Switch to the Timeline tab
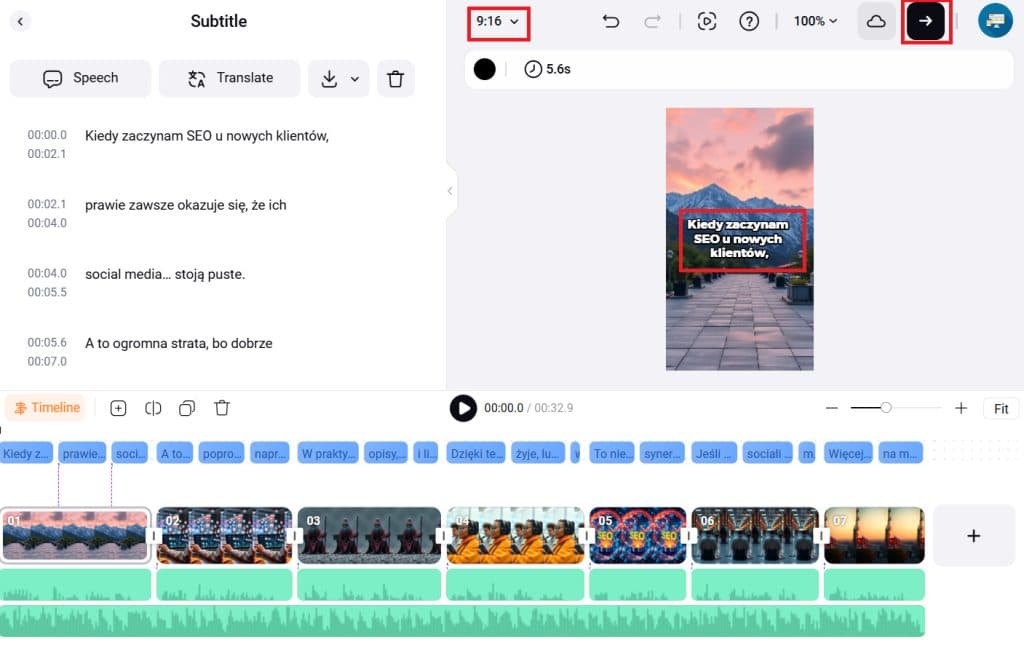Image resolution: width=1024 pixels, height=648 pixels. click(x=46, y=408)
